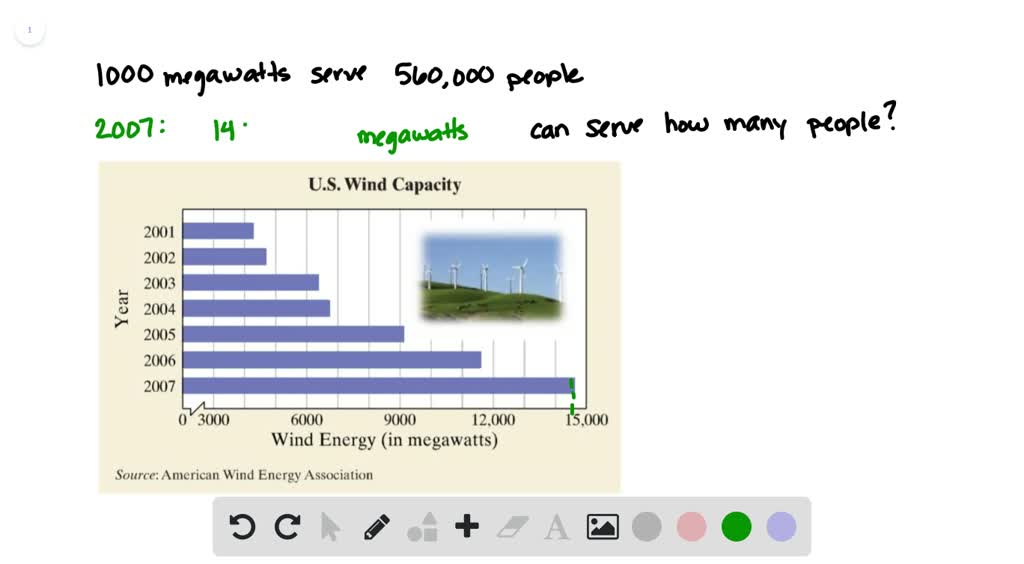Select the pointer selection tool
Image resolution: width=1024 pixels, height=564 pixels.
coord(330,527)
